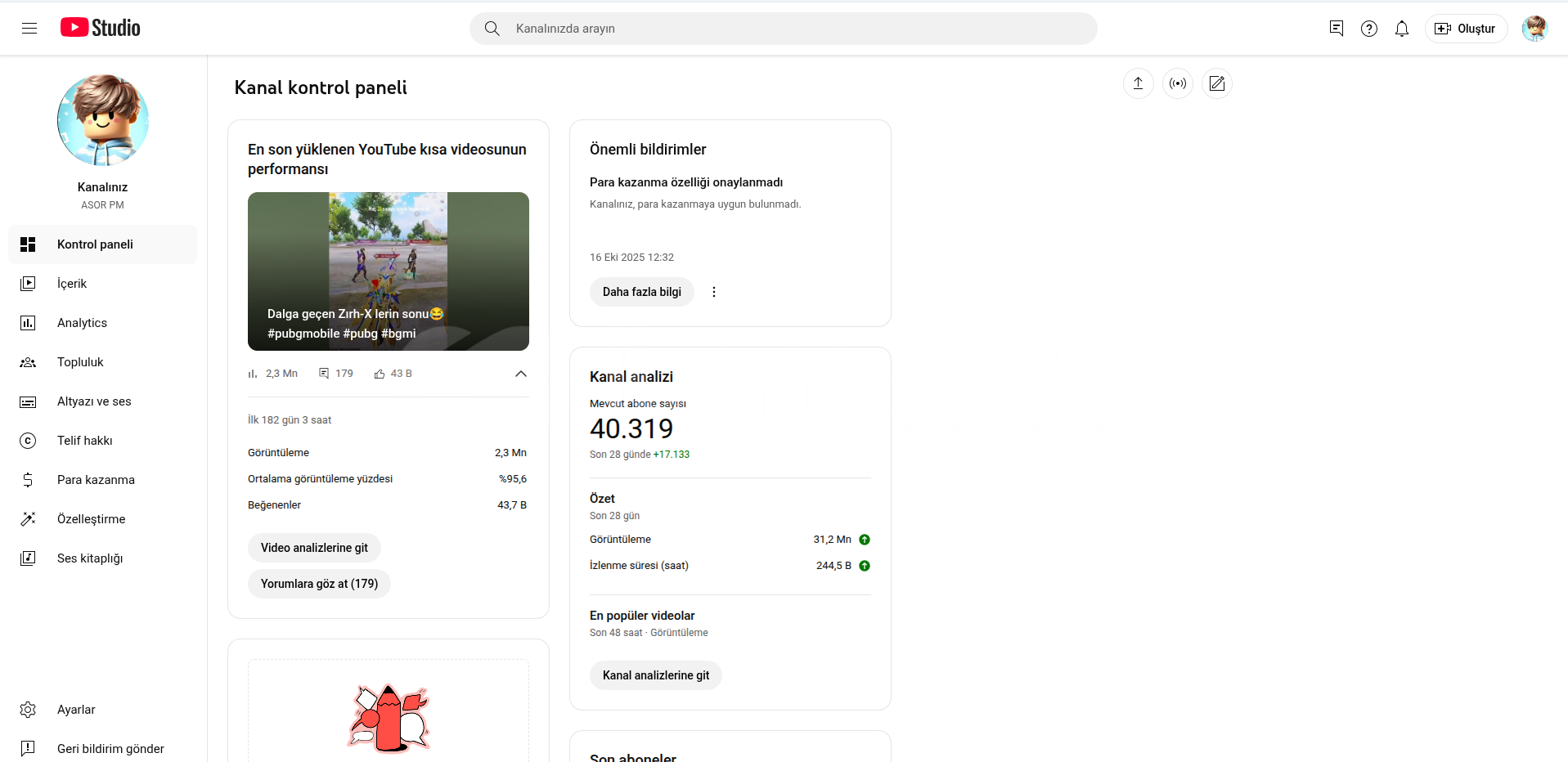The image size is (1568, 762).
Task: Open Analytics from the sidebar
Action: pos(82,323)
